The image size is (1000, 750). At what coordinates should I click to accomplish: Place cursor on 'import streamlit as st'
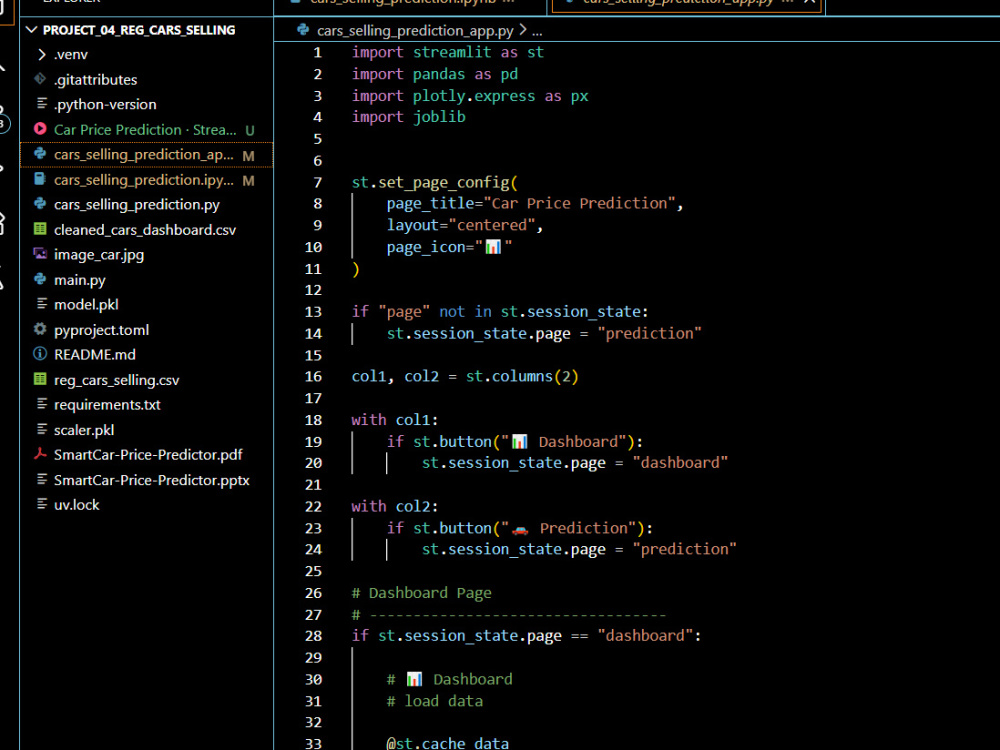pyautogui.click(x=448, y=52)
